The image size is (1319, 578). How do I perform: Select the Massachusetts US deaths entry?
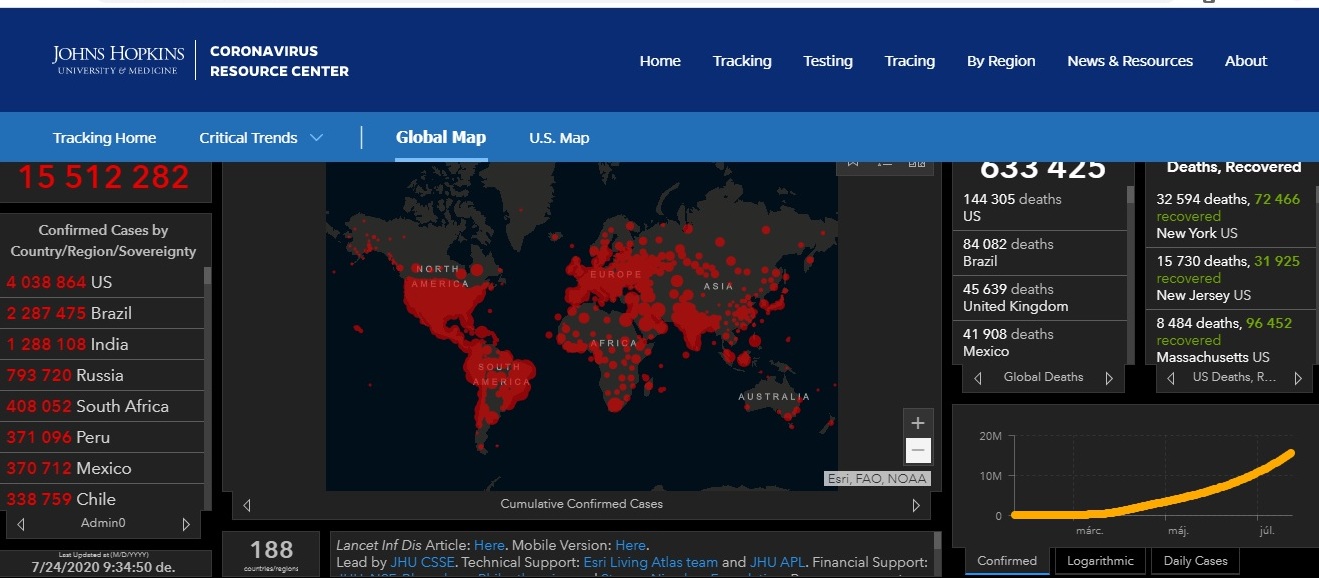tap(1231, 340)
